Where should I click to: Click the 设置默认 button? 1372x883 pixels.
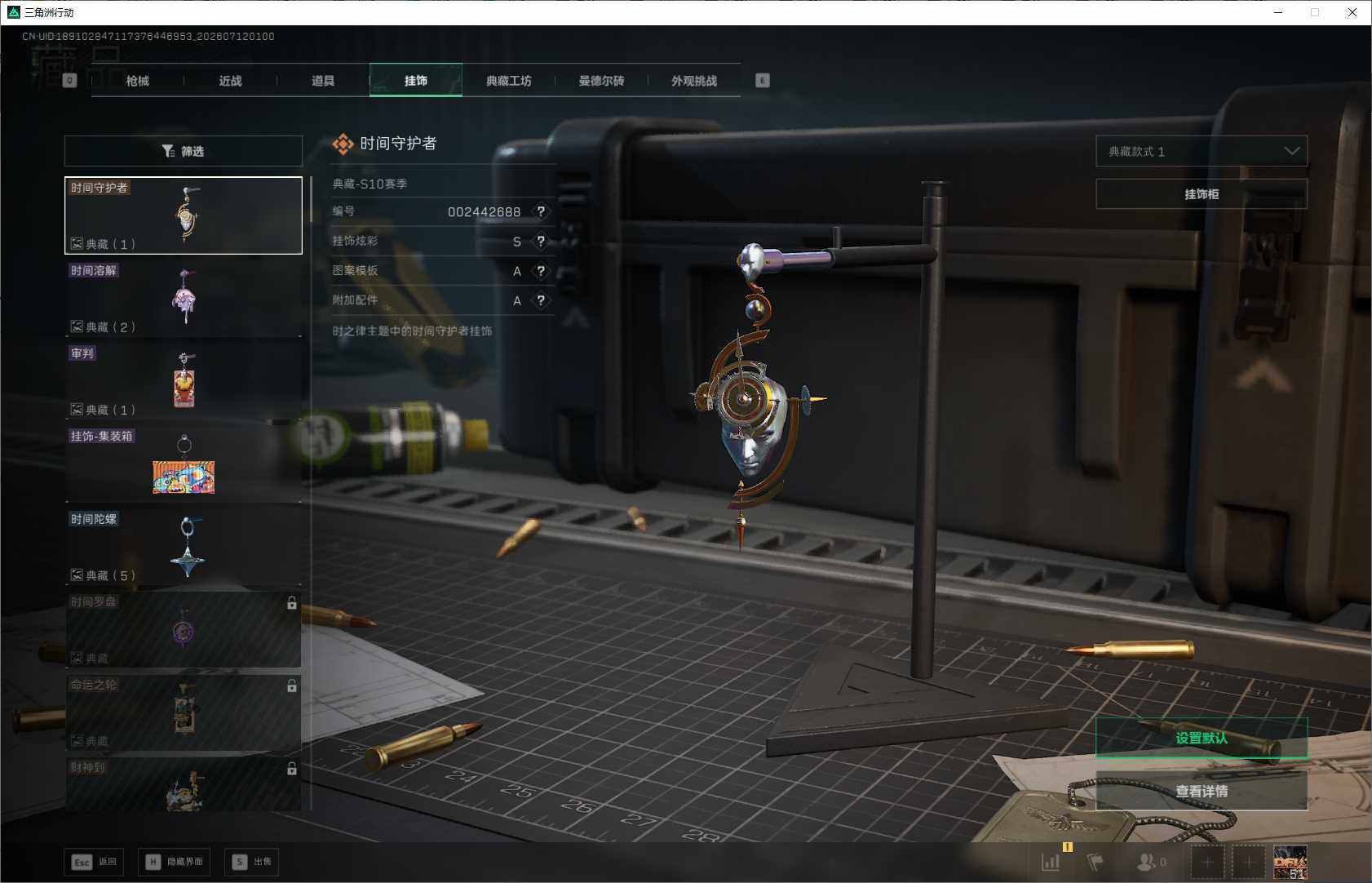click(x=1202, y=738)
